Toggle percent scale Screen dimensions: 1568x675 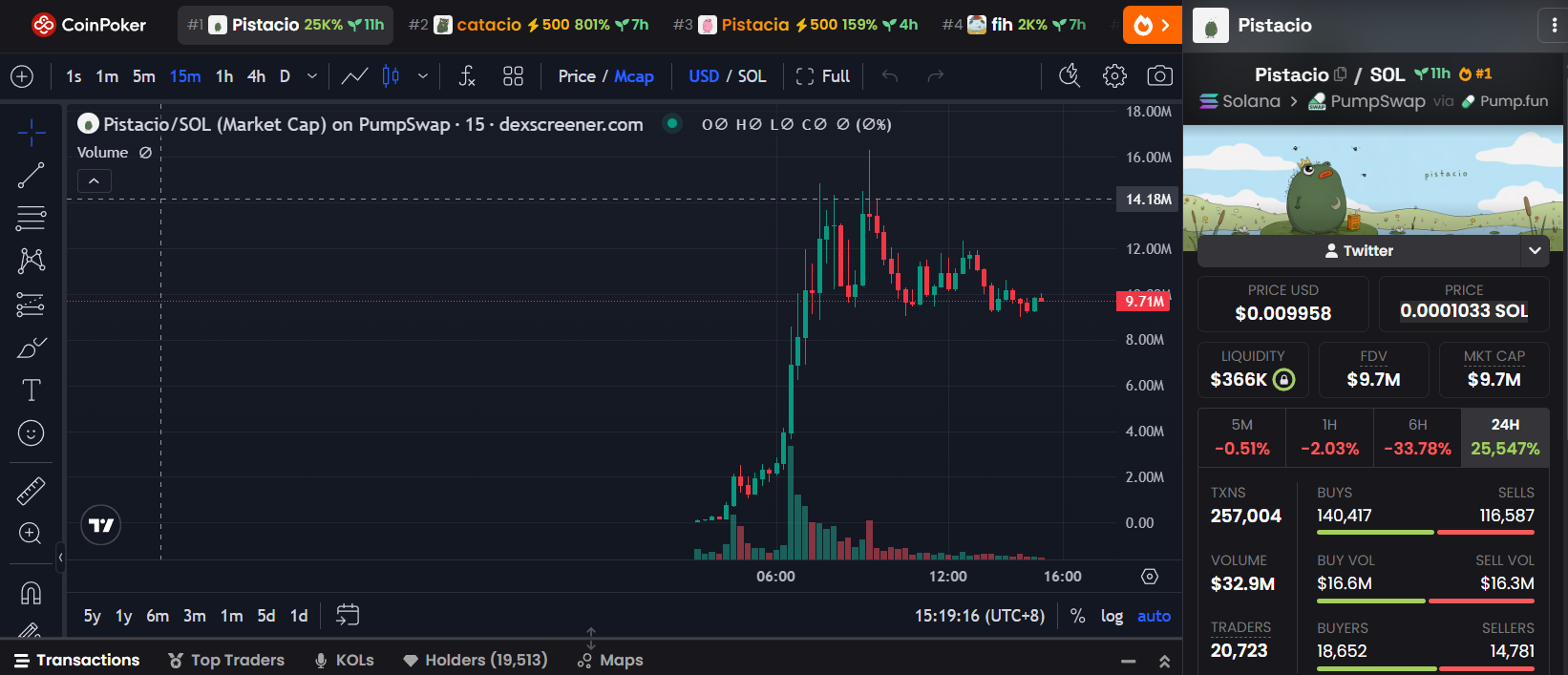point(1077,616)
